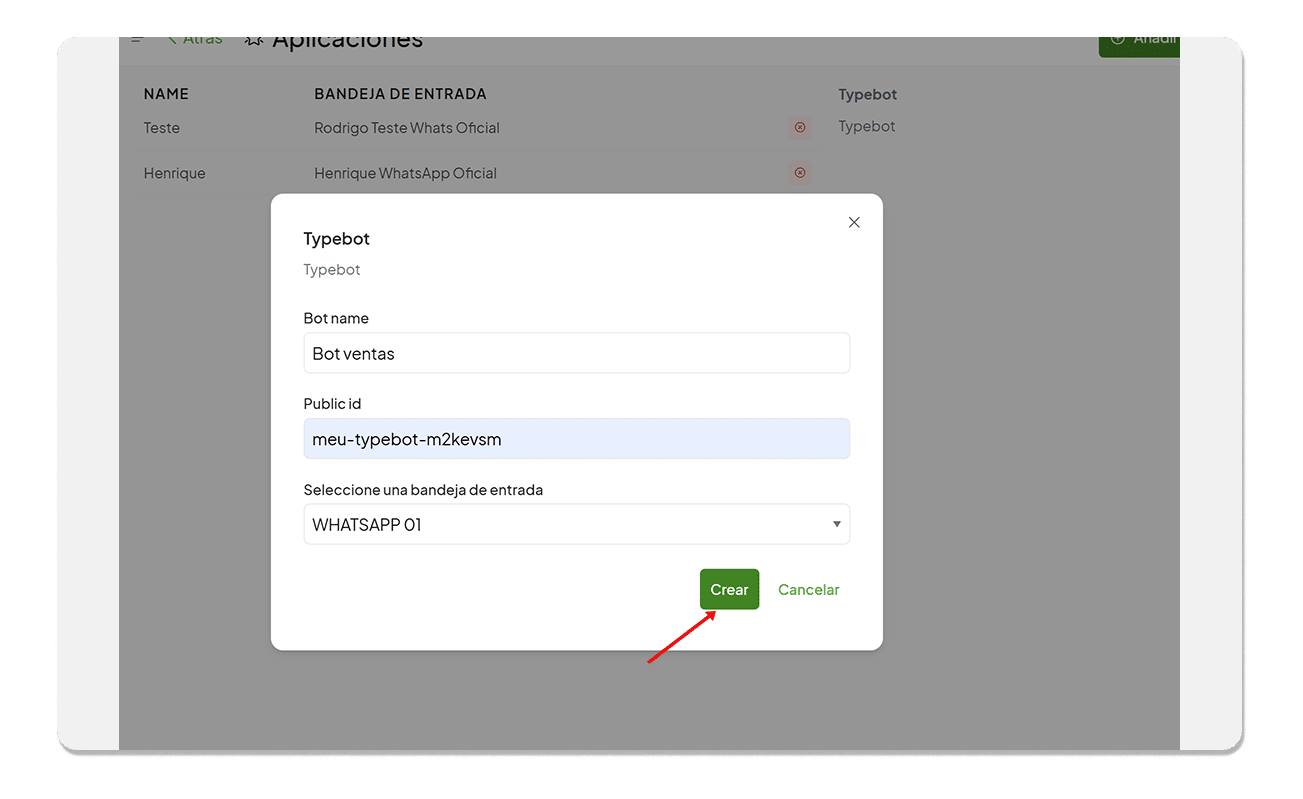Click the NAME column header
Image resolution: width=1303 pixels, height=799 pixels.
pyautogui.click(x=166, y=94)
